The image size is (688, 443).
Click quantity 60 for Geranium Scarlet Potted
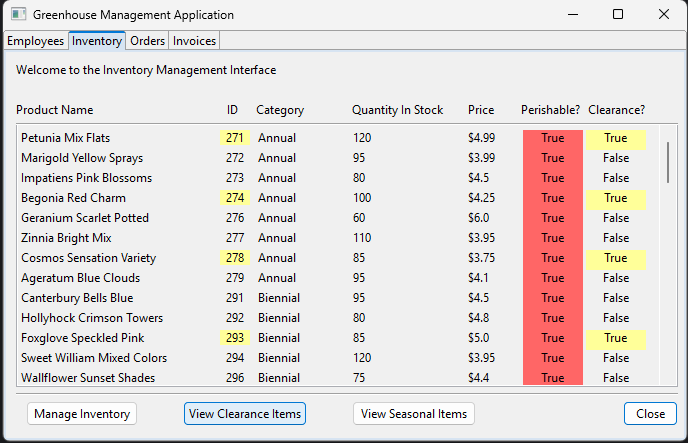(358, 218)
